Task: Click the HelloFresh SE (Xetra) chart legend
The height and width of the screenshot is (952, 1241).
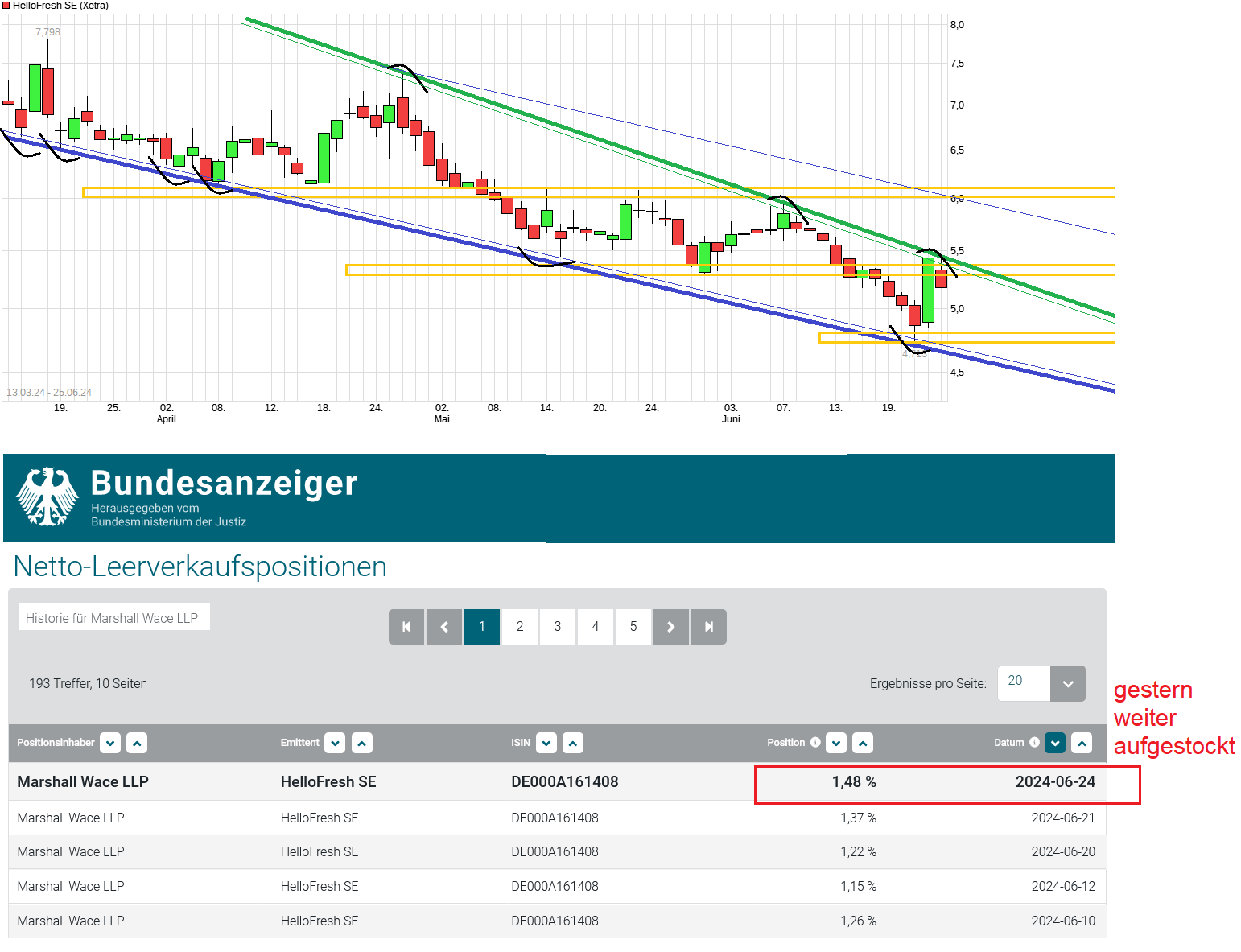Action: (x=55, y=6)
